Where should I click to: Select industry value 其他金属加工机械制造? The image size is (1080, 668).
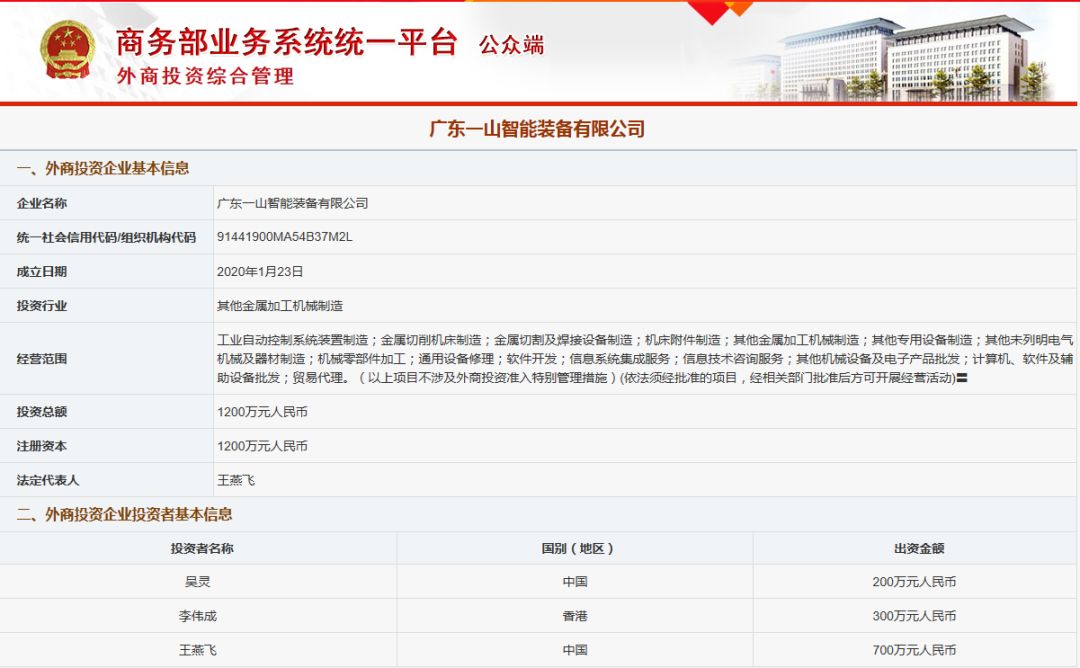point(280,306)
